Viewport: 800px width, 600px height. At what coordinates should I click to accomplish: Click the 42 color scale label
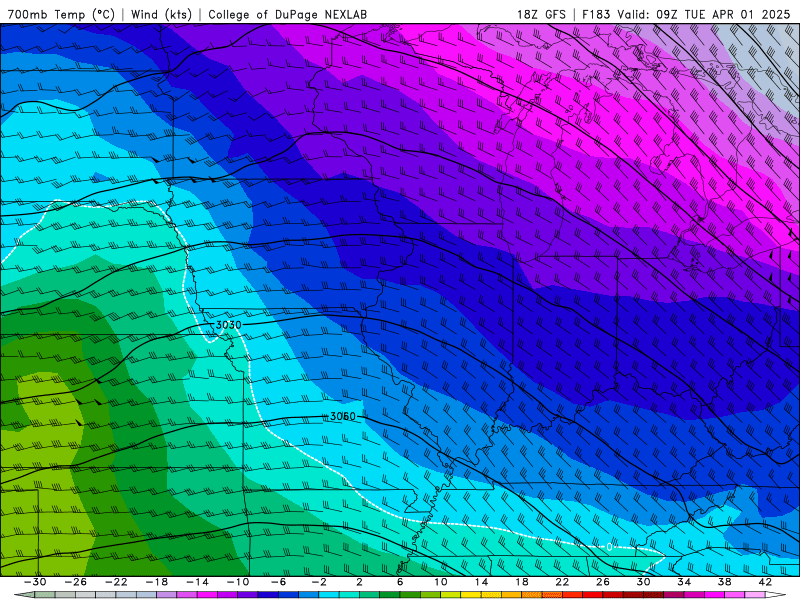tap(765, 582)
